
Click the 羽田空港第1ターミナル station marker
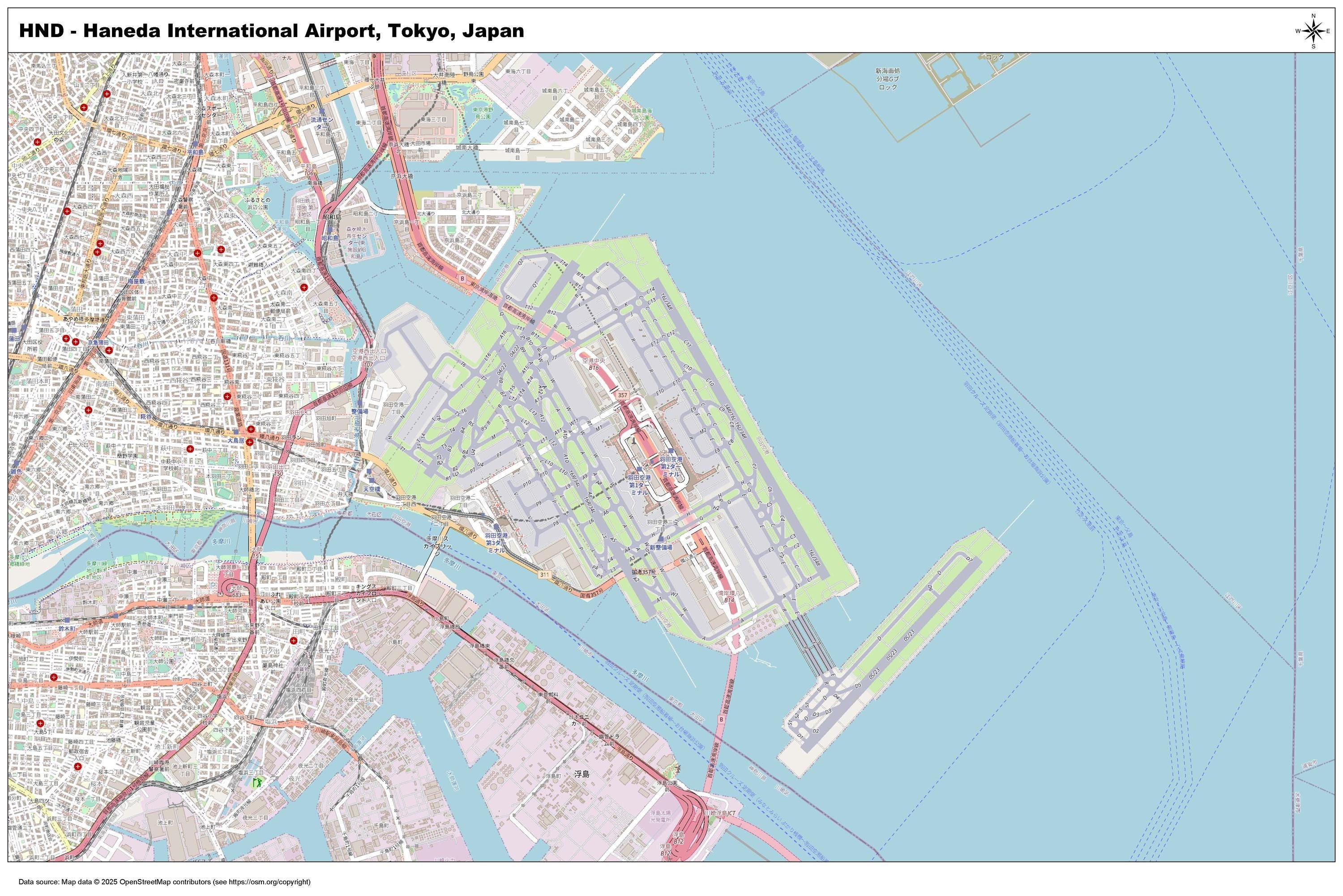pyautogui.click(x=640, y=469)
